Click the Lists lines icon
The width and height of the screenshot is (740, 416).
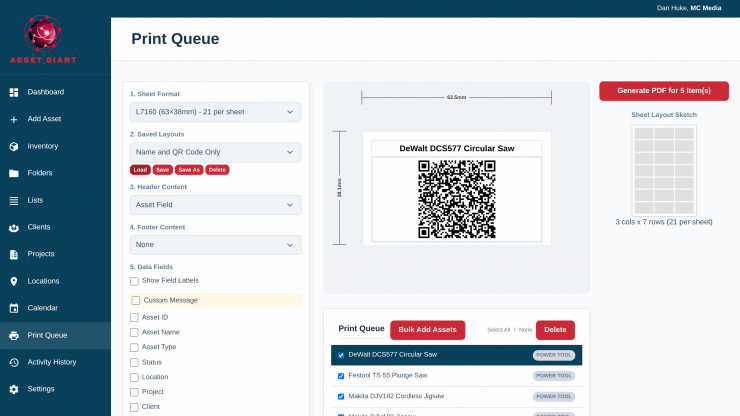click(x=14, y=201)
